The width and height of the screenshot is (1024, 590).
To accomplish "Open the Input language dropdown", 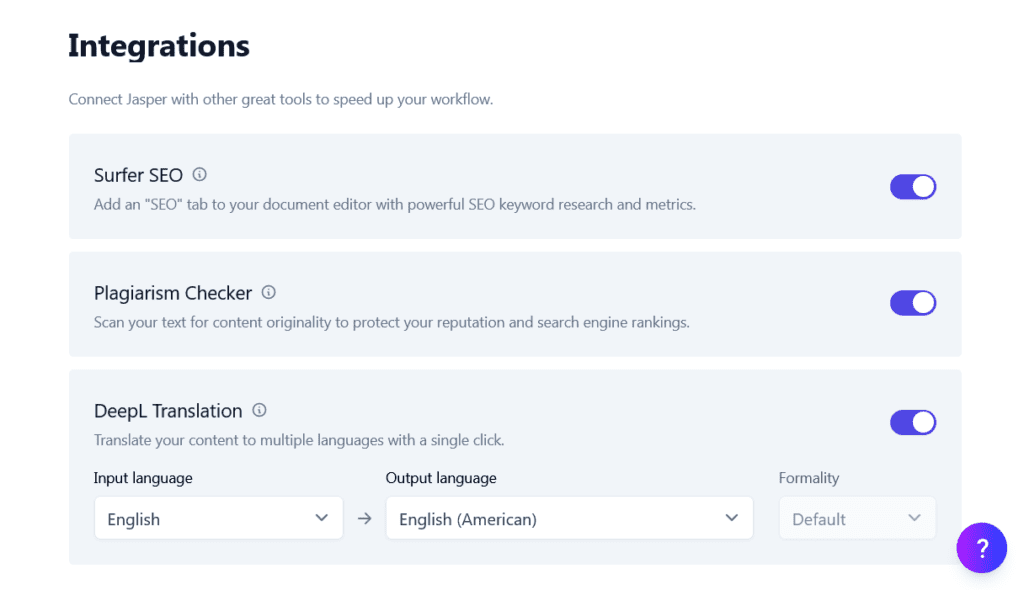I will (218, 518).
